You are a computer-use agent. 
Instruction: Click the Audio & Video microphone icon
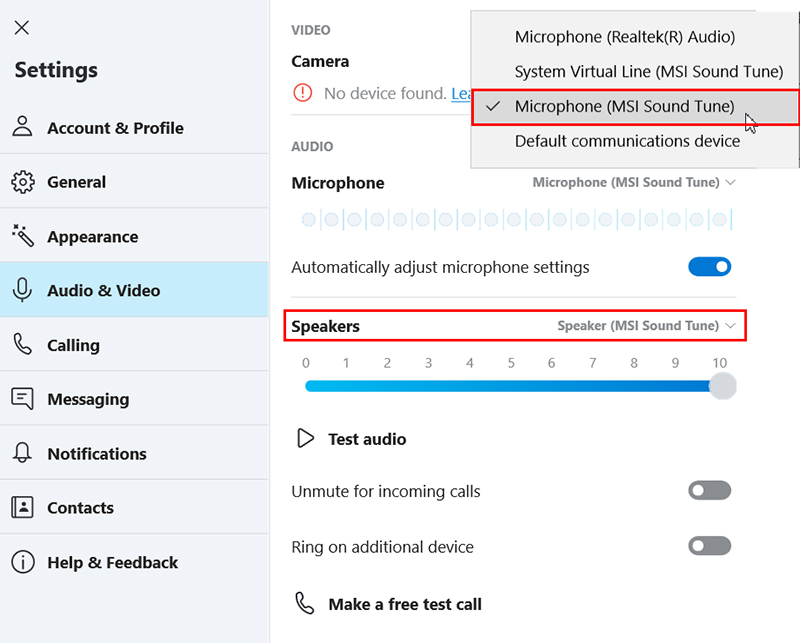[22, 290]
